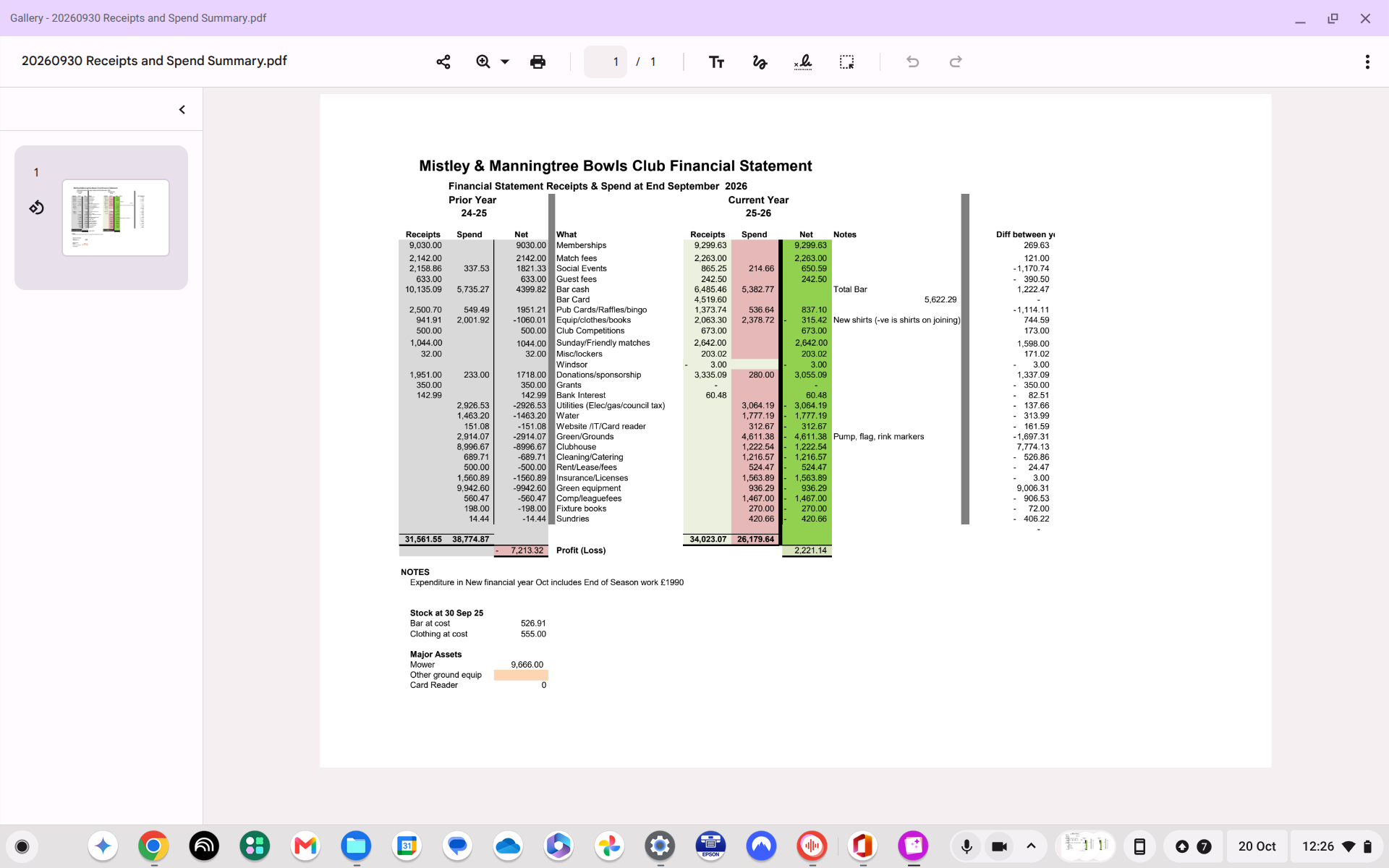Image resolution: width=1389 pixels, height=868 pixels.
Task: Undo the last edit
Action: (913, 61)
